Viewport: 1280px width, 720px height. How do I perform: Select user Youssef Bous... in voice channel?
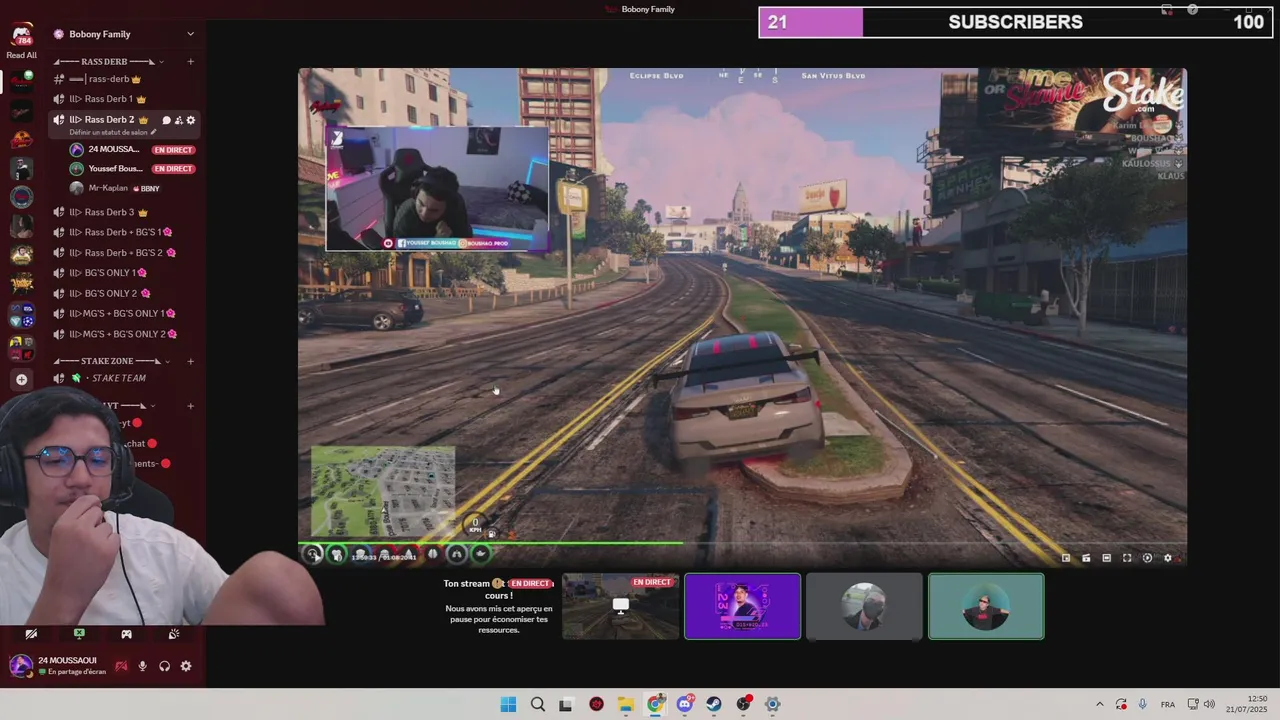coord(131,169)
